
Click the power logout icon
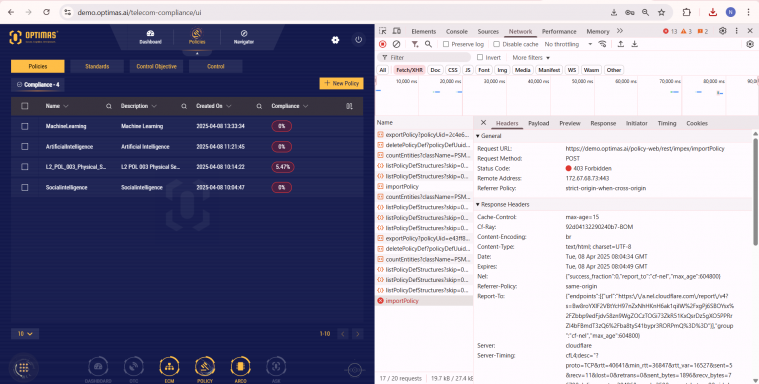(x=358, y=40)
